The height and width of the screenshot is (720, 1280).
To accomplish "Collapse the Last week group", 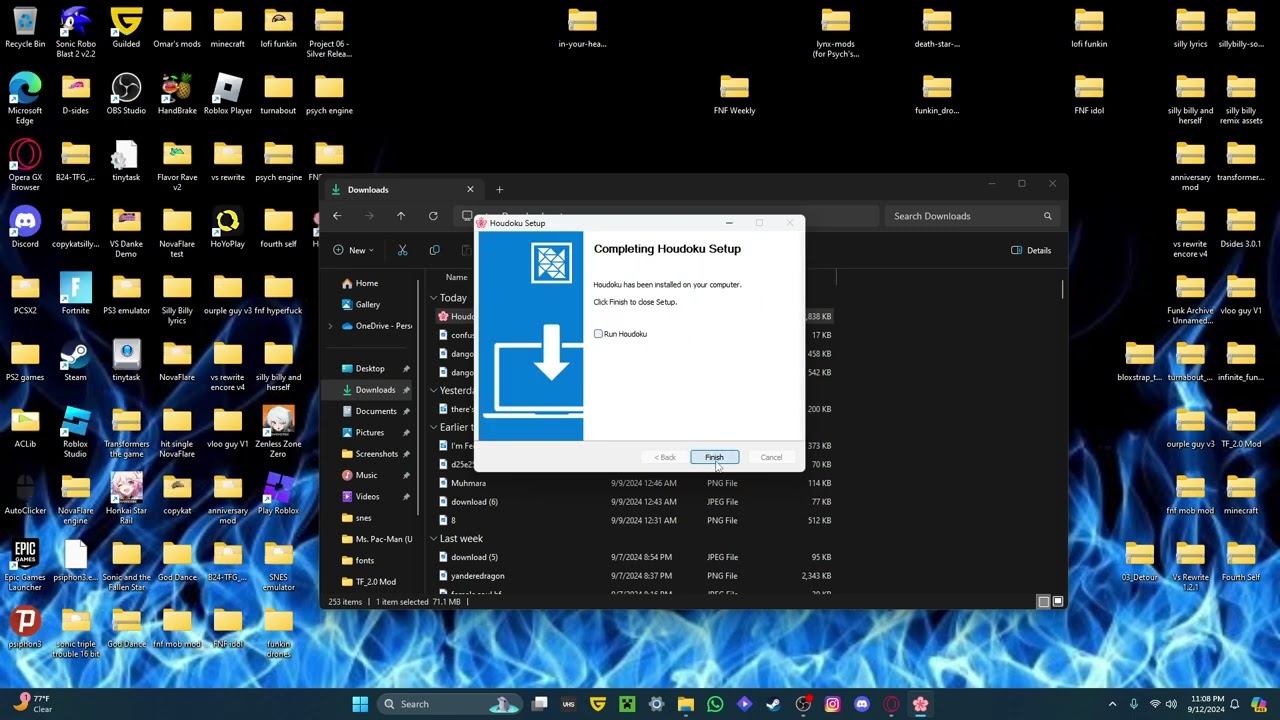I will point(433,539).
